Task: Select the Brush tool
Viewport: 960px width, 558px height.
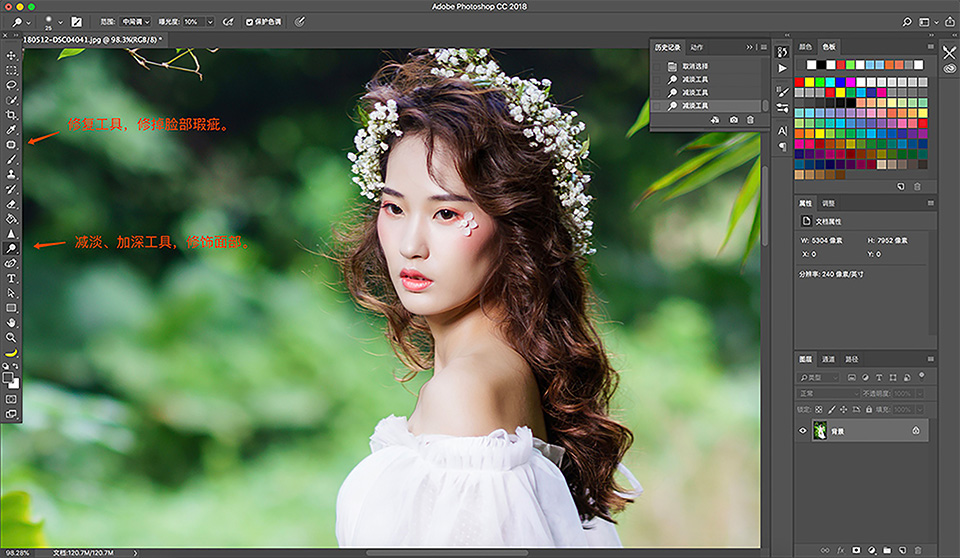Action: pos(11,159)
